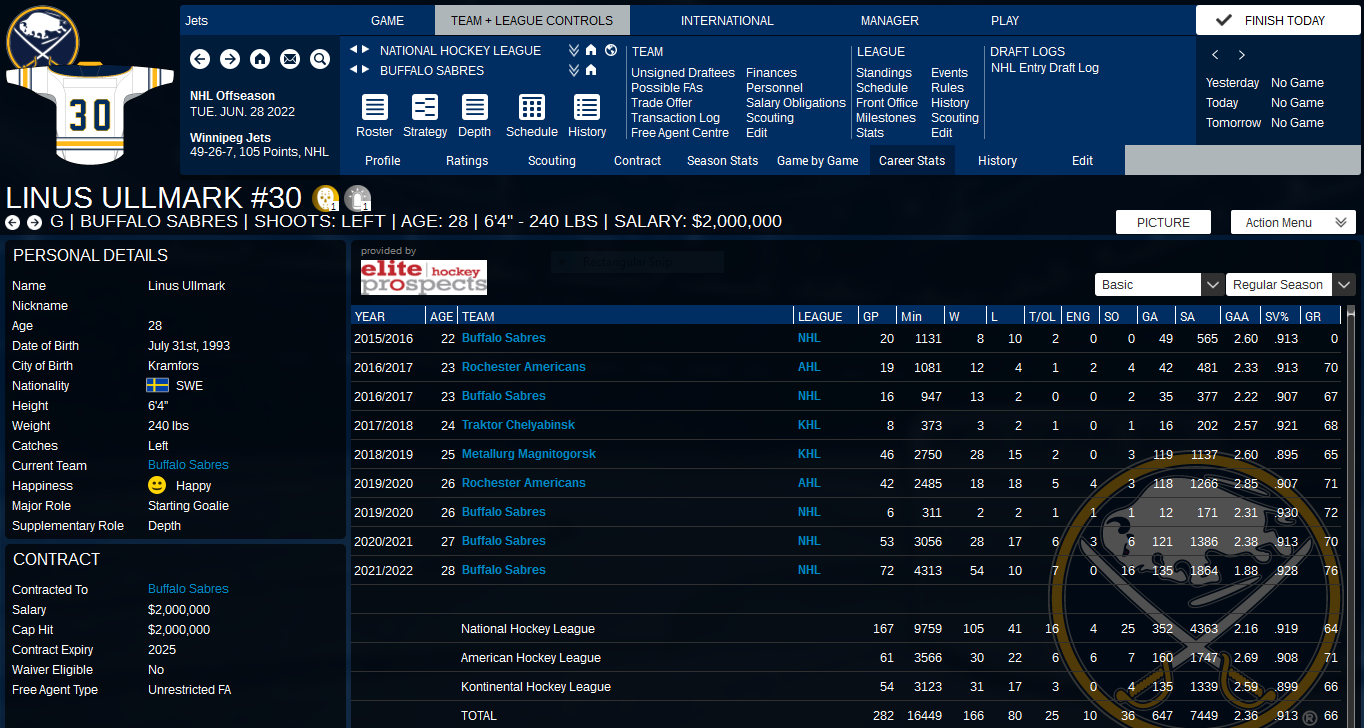
Task: Click the Elite Hockey Prospects logo
Action: 424,277
